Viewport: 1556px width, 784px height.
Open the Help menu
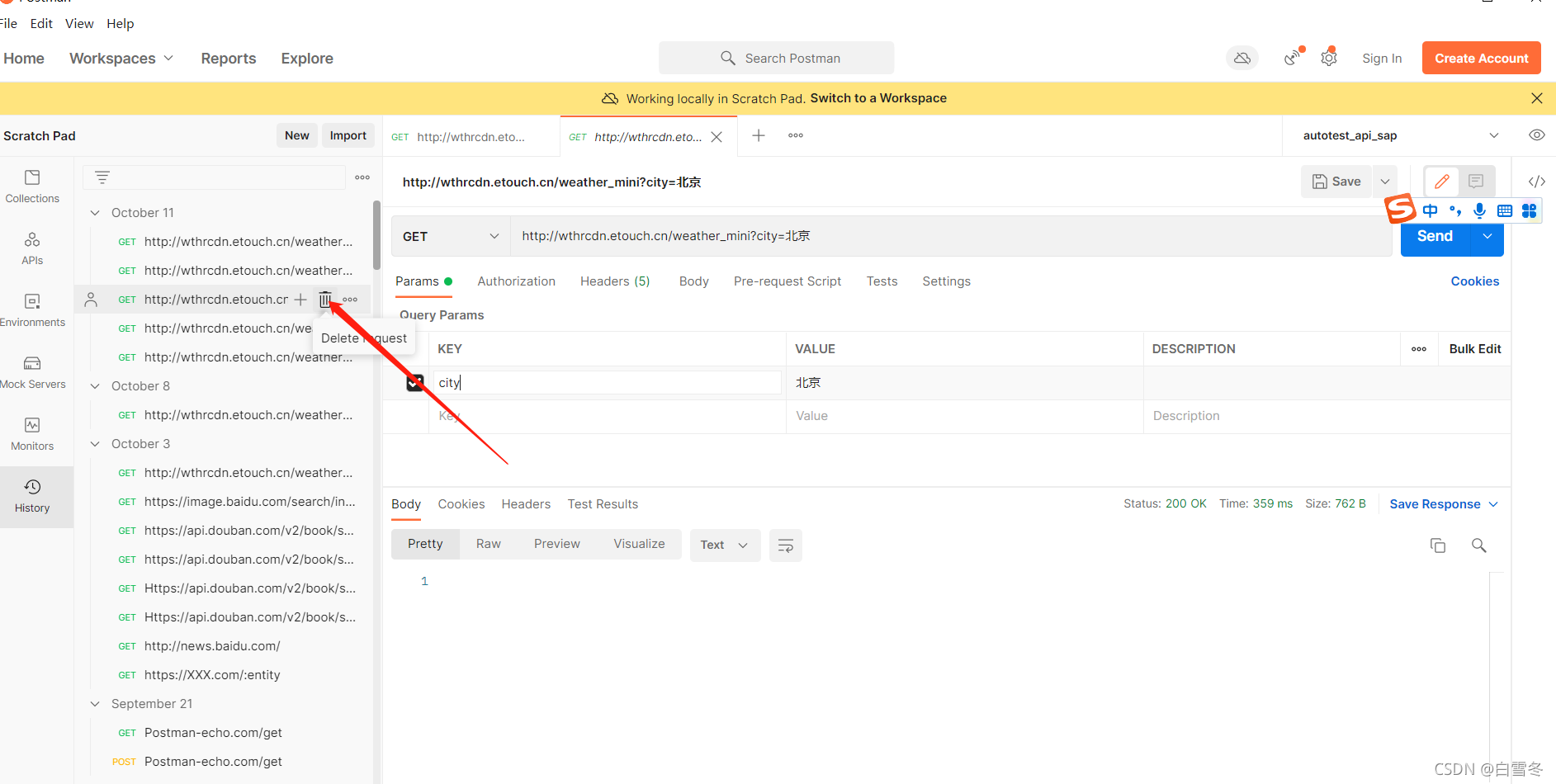(x=120, y=24)
